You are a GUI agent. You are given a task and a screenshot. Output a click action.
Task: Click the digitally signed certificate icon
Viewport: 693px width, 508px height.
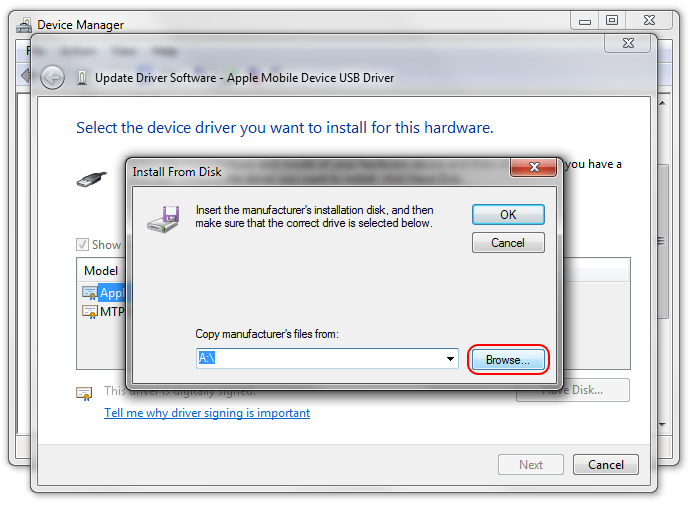(84, 393)
